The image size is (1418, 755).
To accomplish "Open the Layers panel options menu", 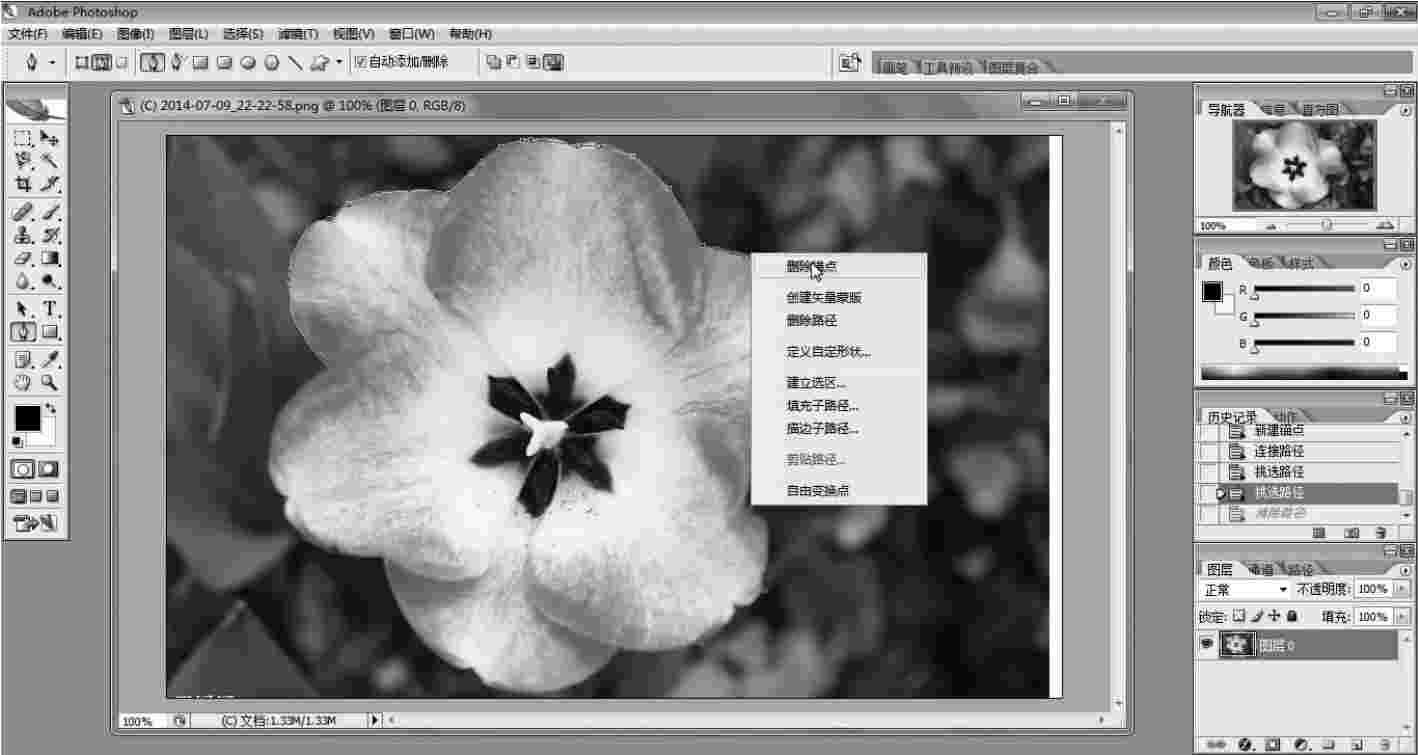I will [1407, 569].
